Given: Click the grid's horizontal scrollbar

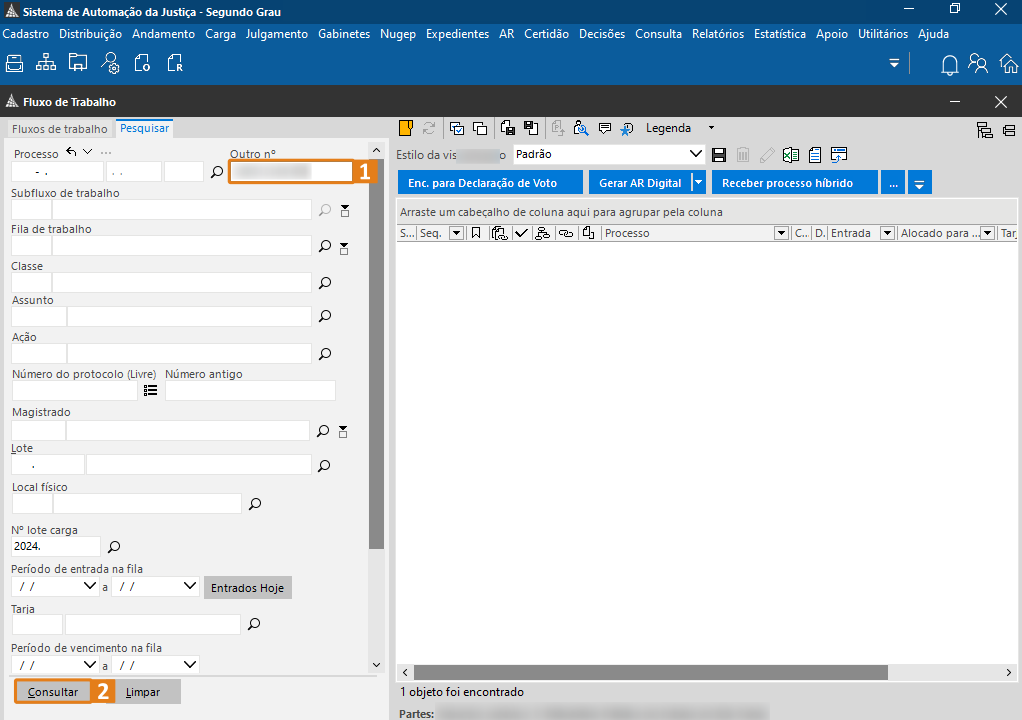Looking at the screenshot, I should click(x=650, y=673).
